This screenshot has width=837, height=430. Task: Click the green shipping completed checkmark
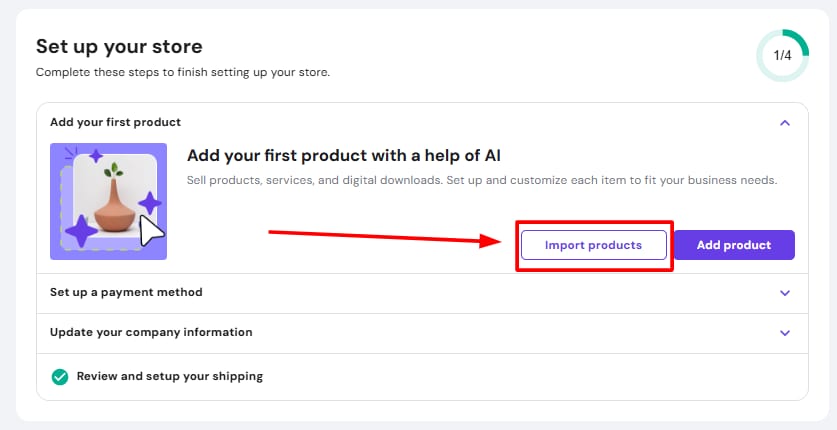(x=60, y=377)
